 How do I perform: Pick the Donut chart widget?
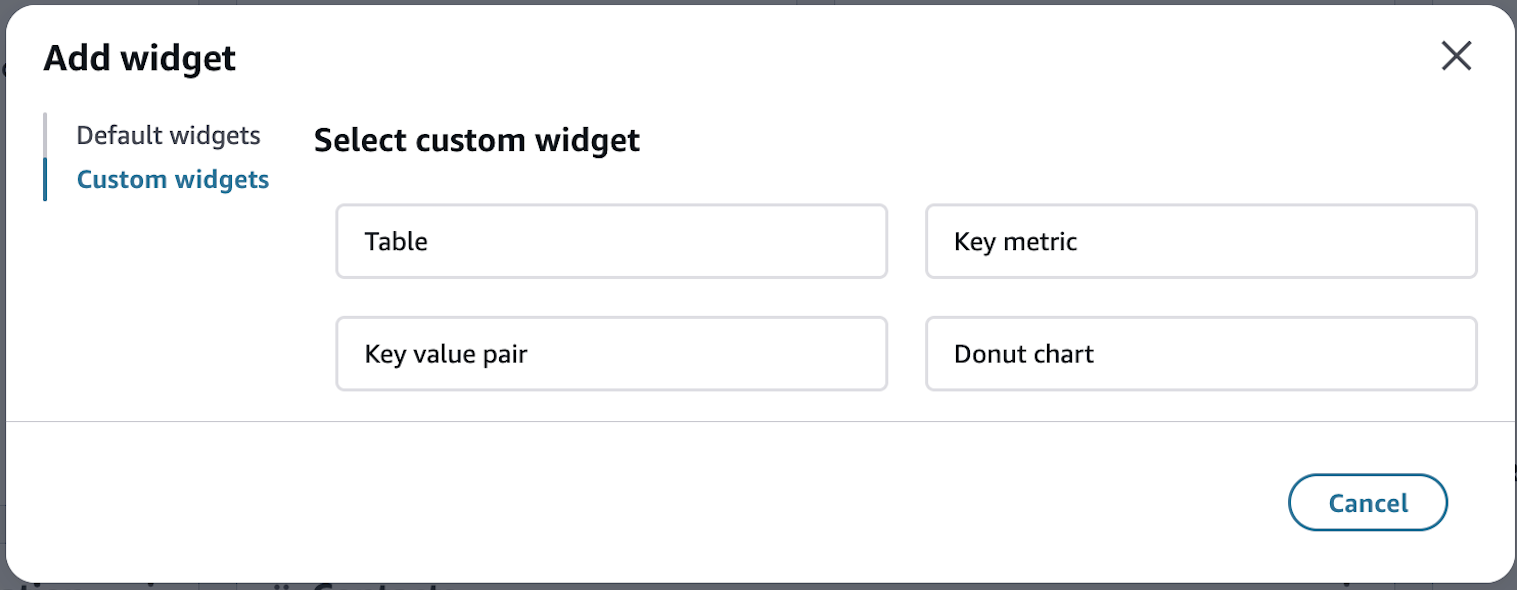point(1200,353)
